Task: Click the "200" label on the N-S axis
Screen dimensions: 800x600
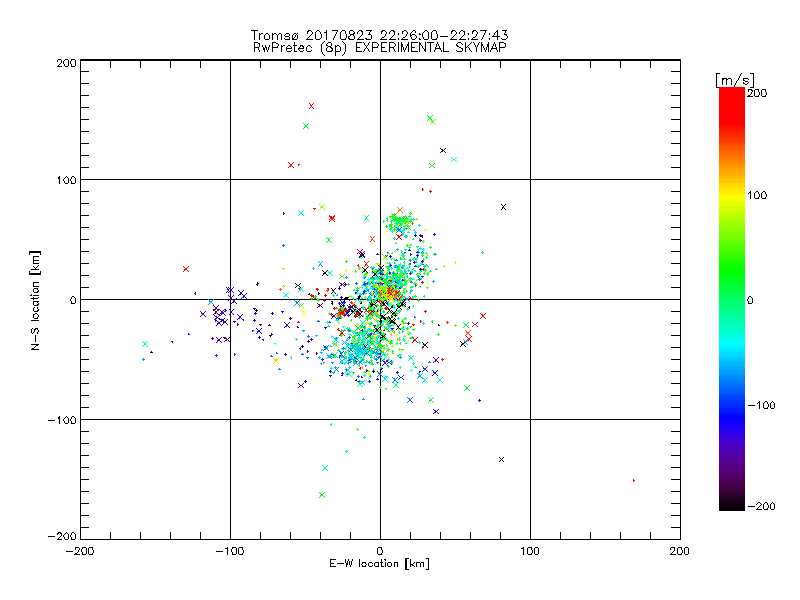Action: click(x=67, y=63)
